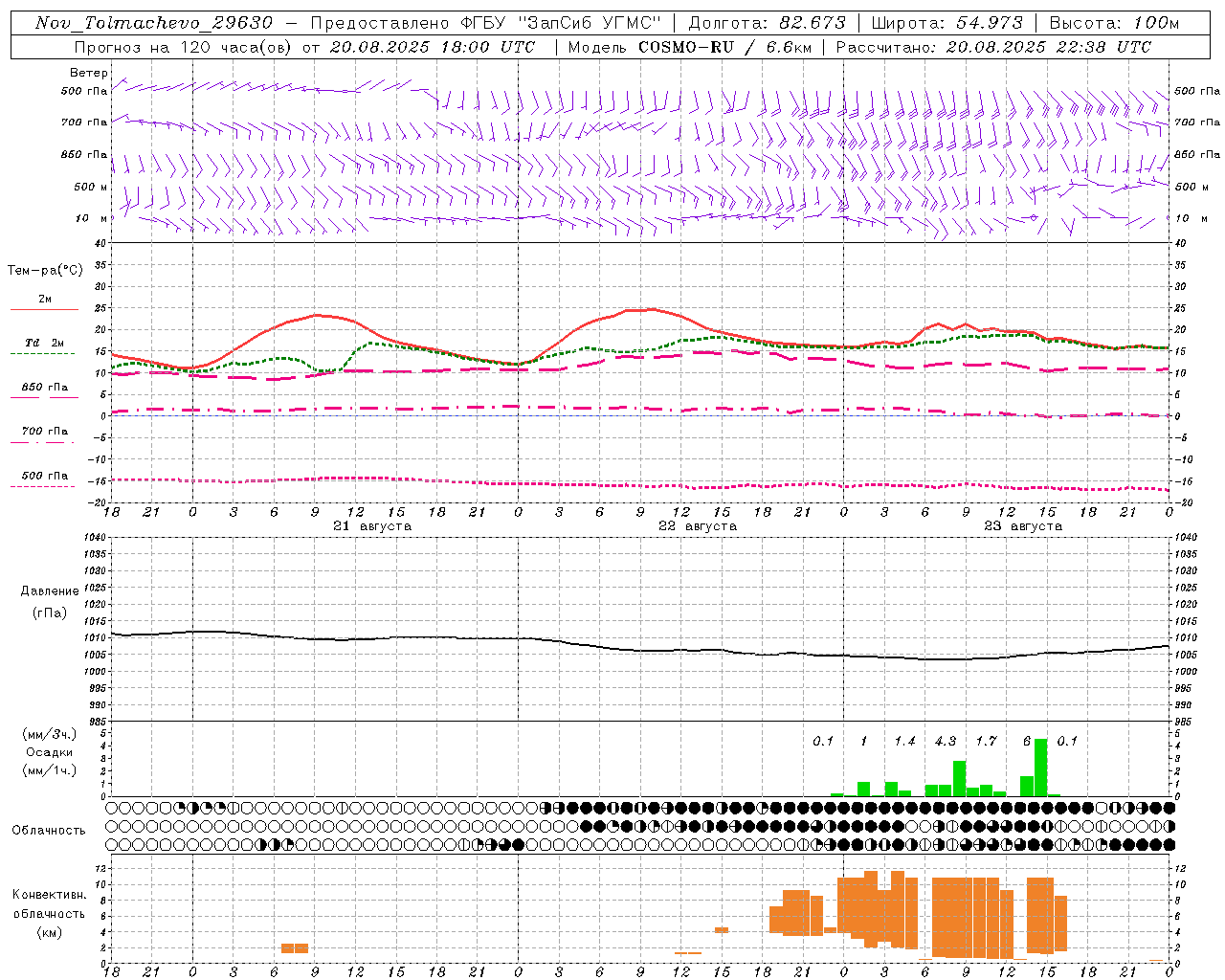Click the dotted line sample under the "500 гПа" legend
This screenshot has width=1225, height=980.
(x=42, y=486)
